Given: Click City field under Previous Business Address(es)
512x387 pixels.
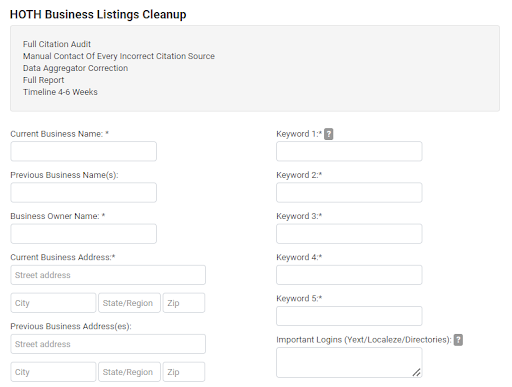Looking at the screenshot, I should 53,372.
